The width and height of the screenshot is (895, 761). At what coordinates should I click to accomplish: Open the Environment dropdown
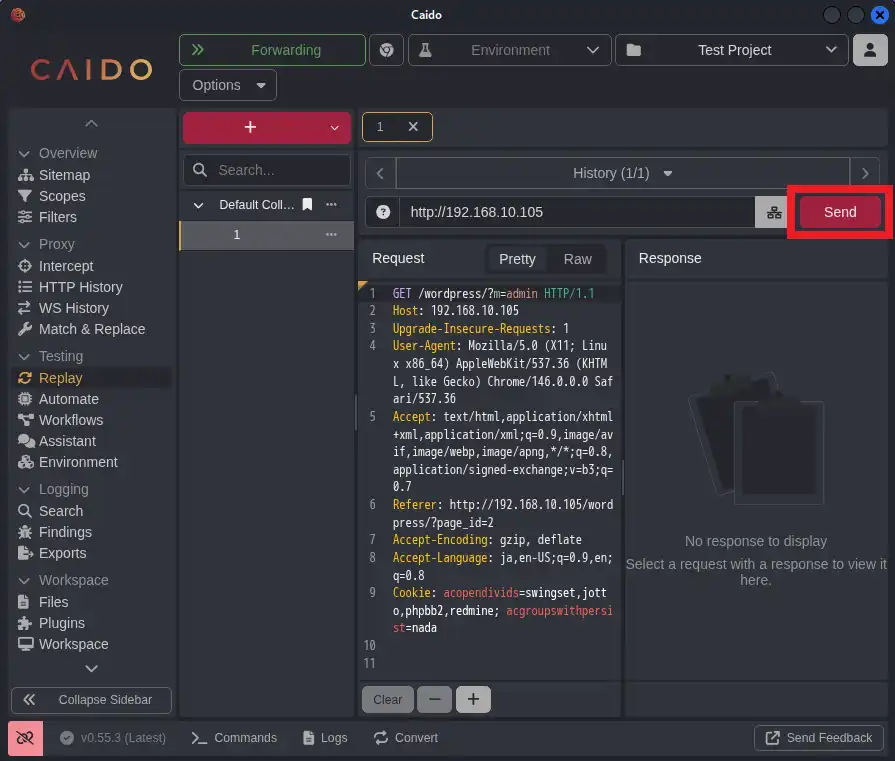coord(509,50)
